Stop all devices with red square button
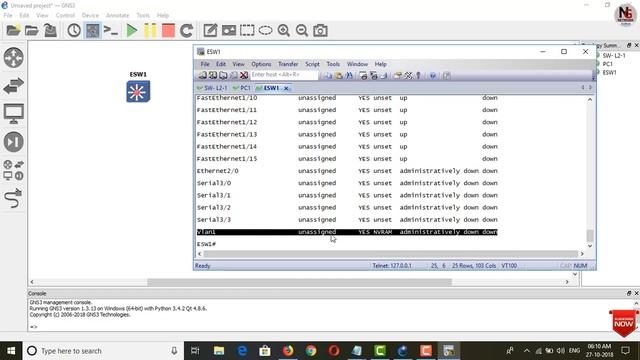The image size is (640, 360). (x=168, y=31)
